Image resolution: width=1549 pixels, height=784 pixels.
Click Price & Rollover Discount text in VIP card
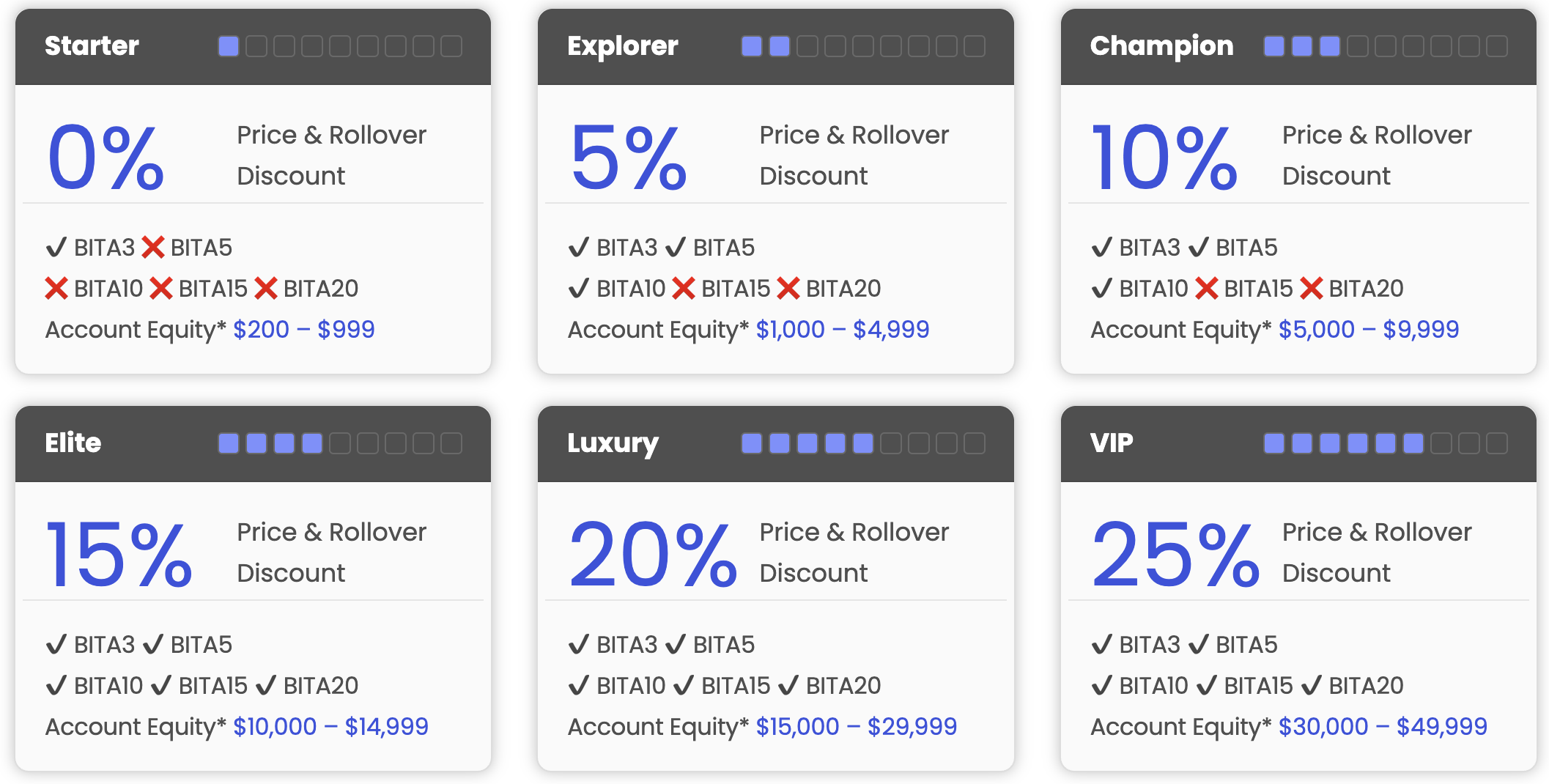click(1377, 552)
